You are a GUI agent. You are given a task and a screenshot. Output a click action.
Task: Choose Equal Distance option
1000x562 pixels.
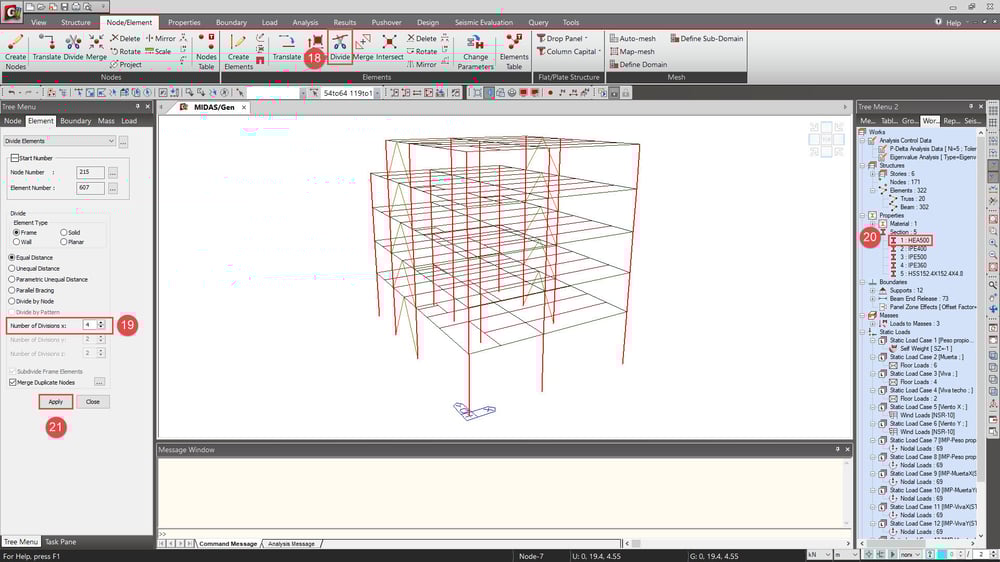coord(11,257)
